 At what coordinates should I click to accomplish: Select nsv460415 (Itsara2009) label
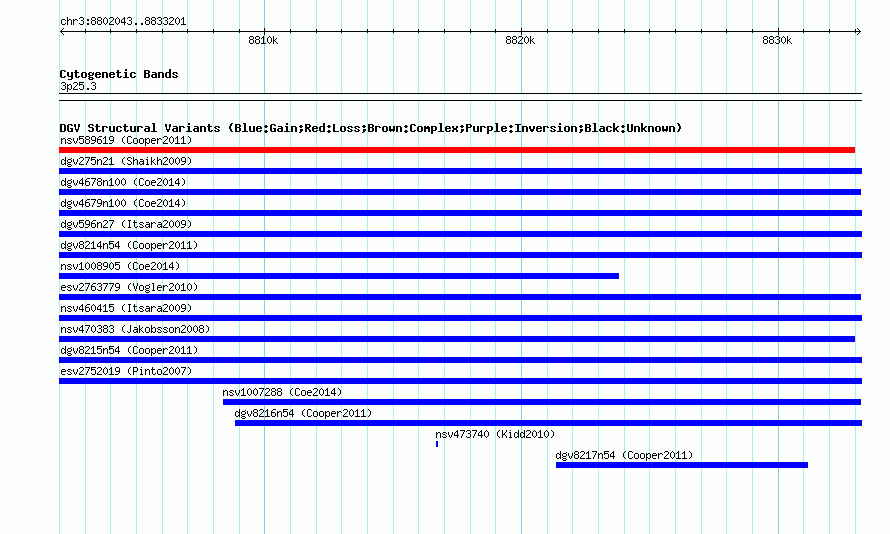[x=126, y=308]
